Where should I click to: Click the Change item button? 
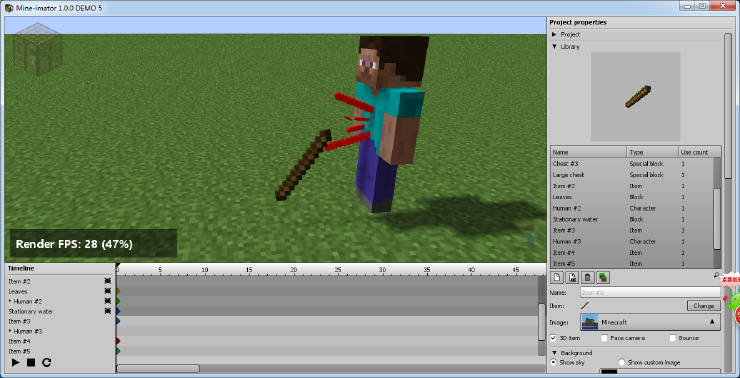704,306
